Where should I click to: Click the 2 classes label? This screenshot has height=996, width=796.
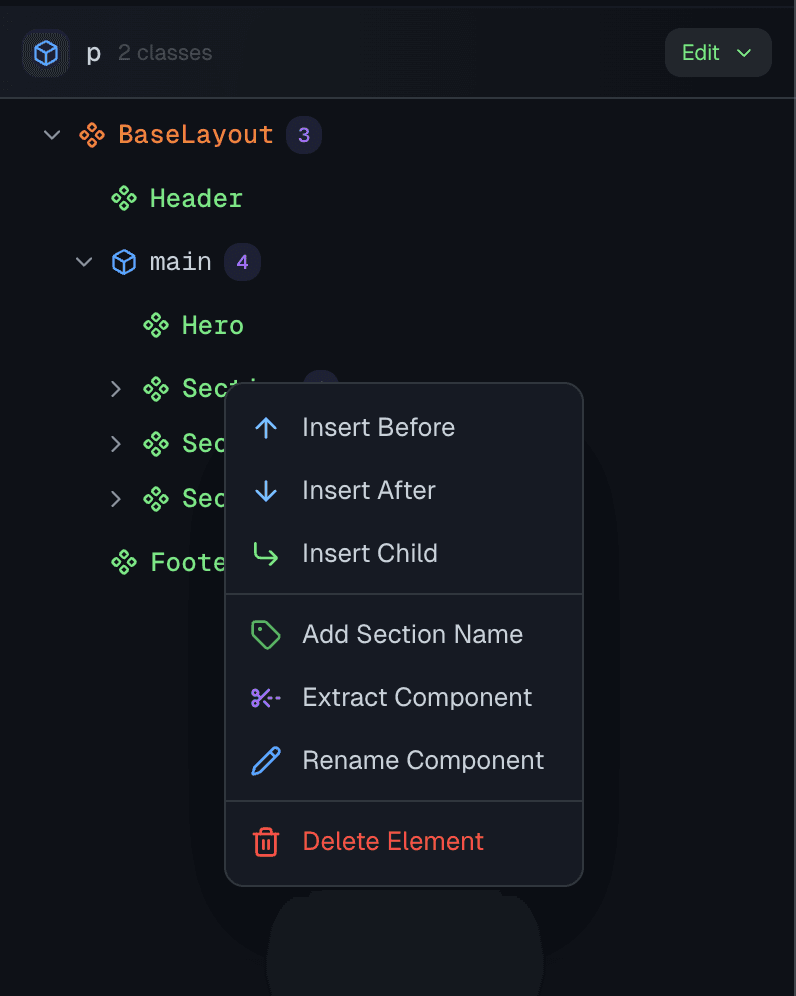tap(164, 53)
